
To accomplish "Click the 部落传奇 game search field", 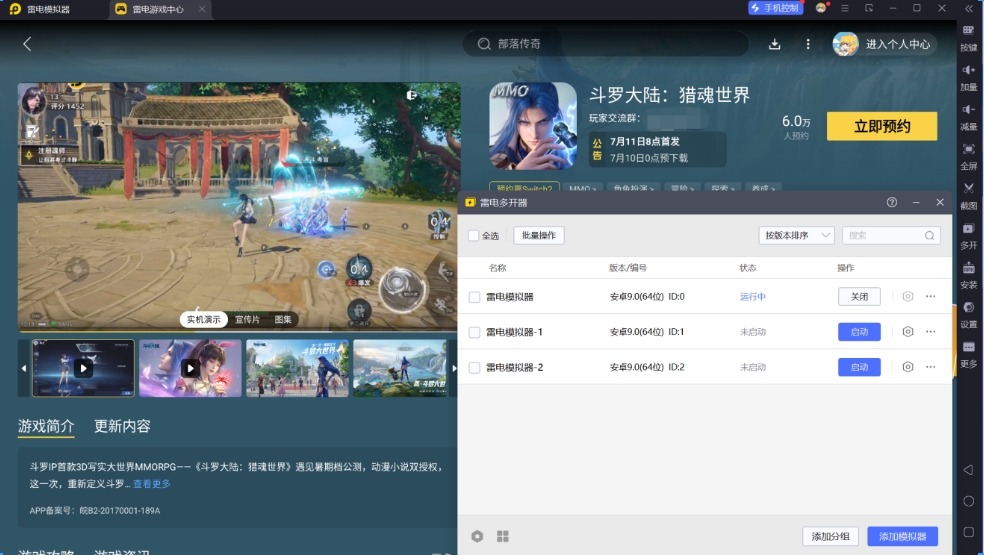I will pyautogui.click(x=606, y=44).
